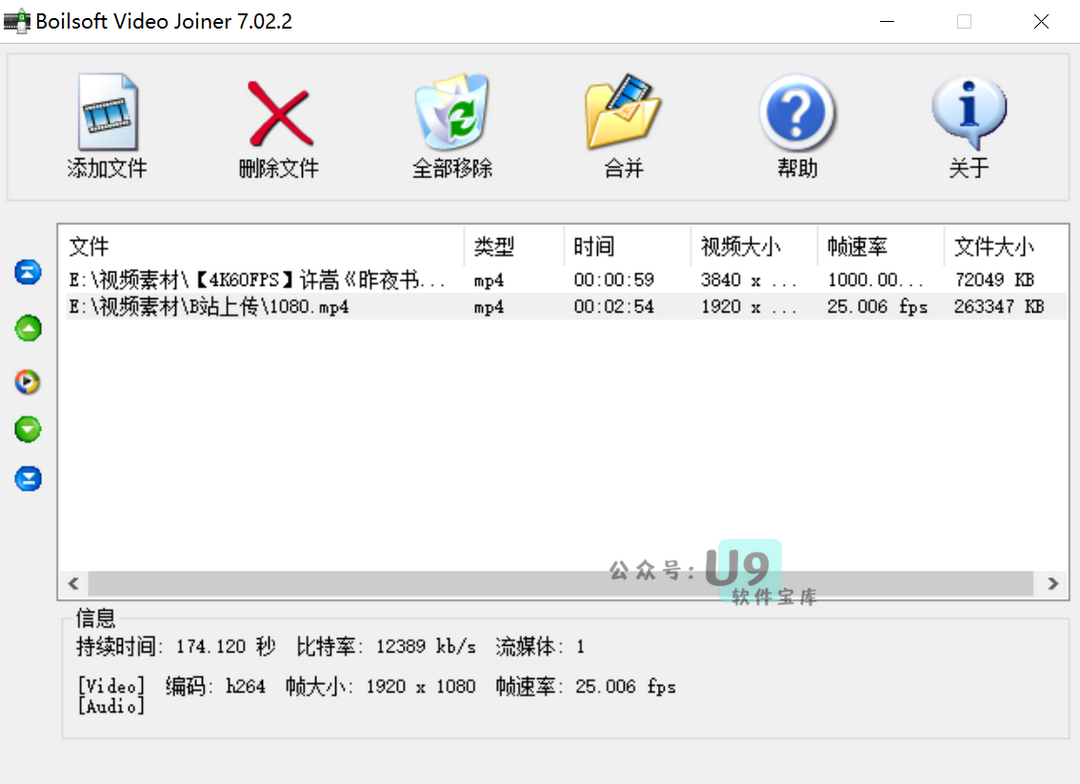
Task: Click the 25.006 fps list cell
Action: (878, 307)
